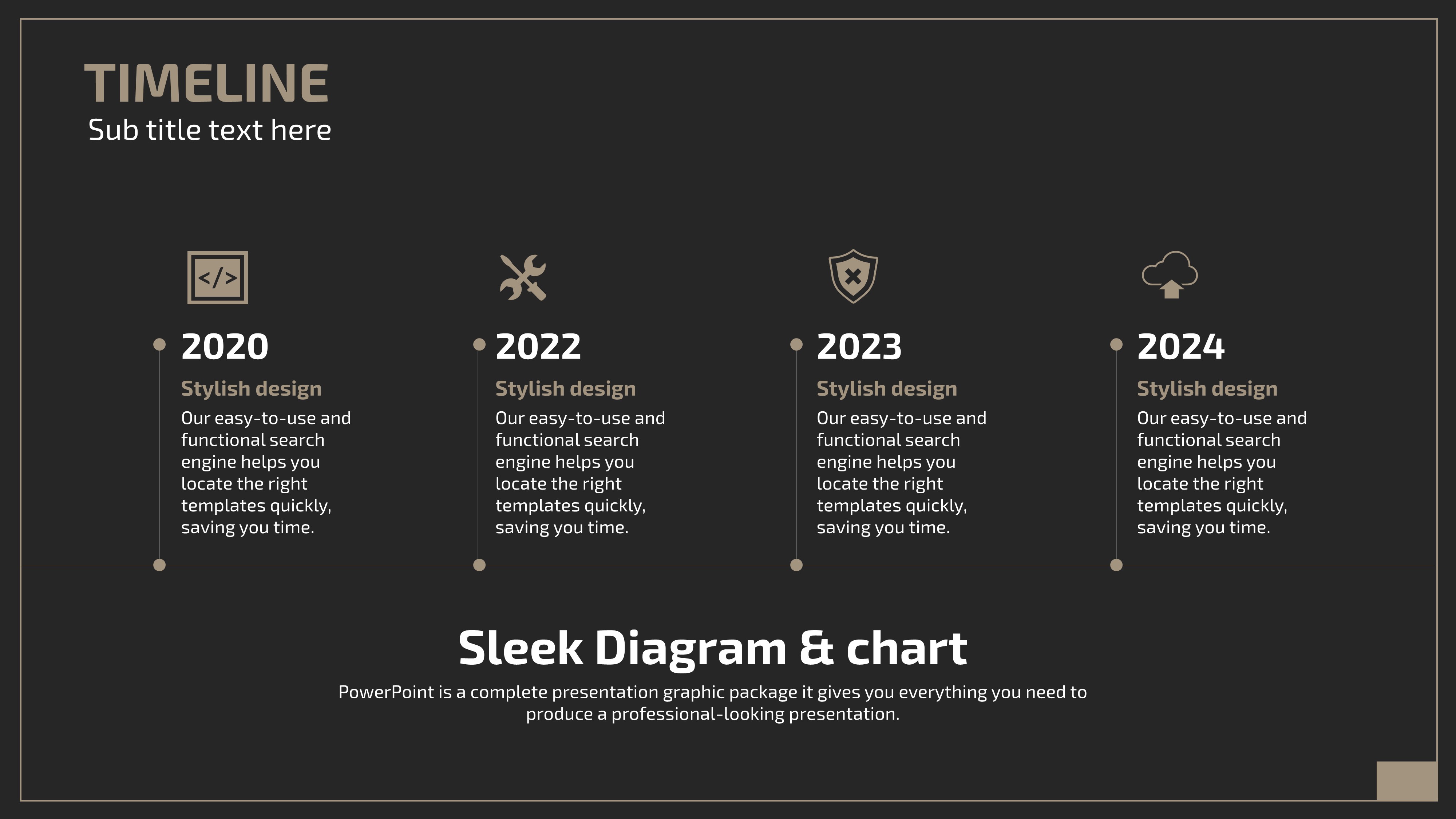Click the top timeline dot beside 2020
The image size is (1456, 819).
[159, 344]
